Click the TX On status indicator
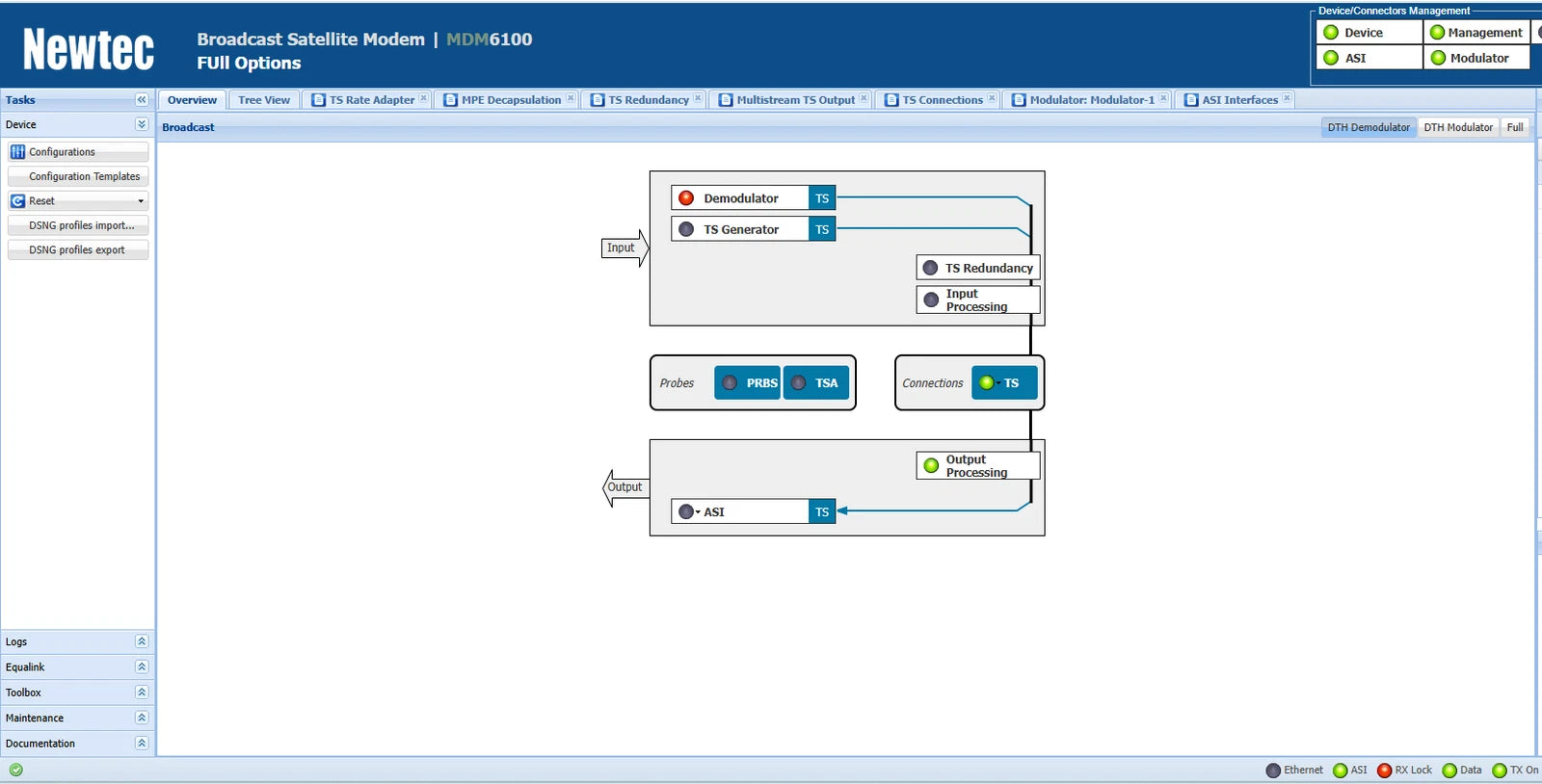Screen dimensions: 1542x784 pyautogui.click(x=1515, y=771)
